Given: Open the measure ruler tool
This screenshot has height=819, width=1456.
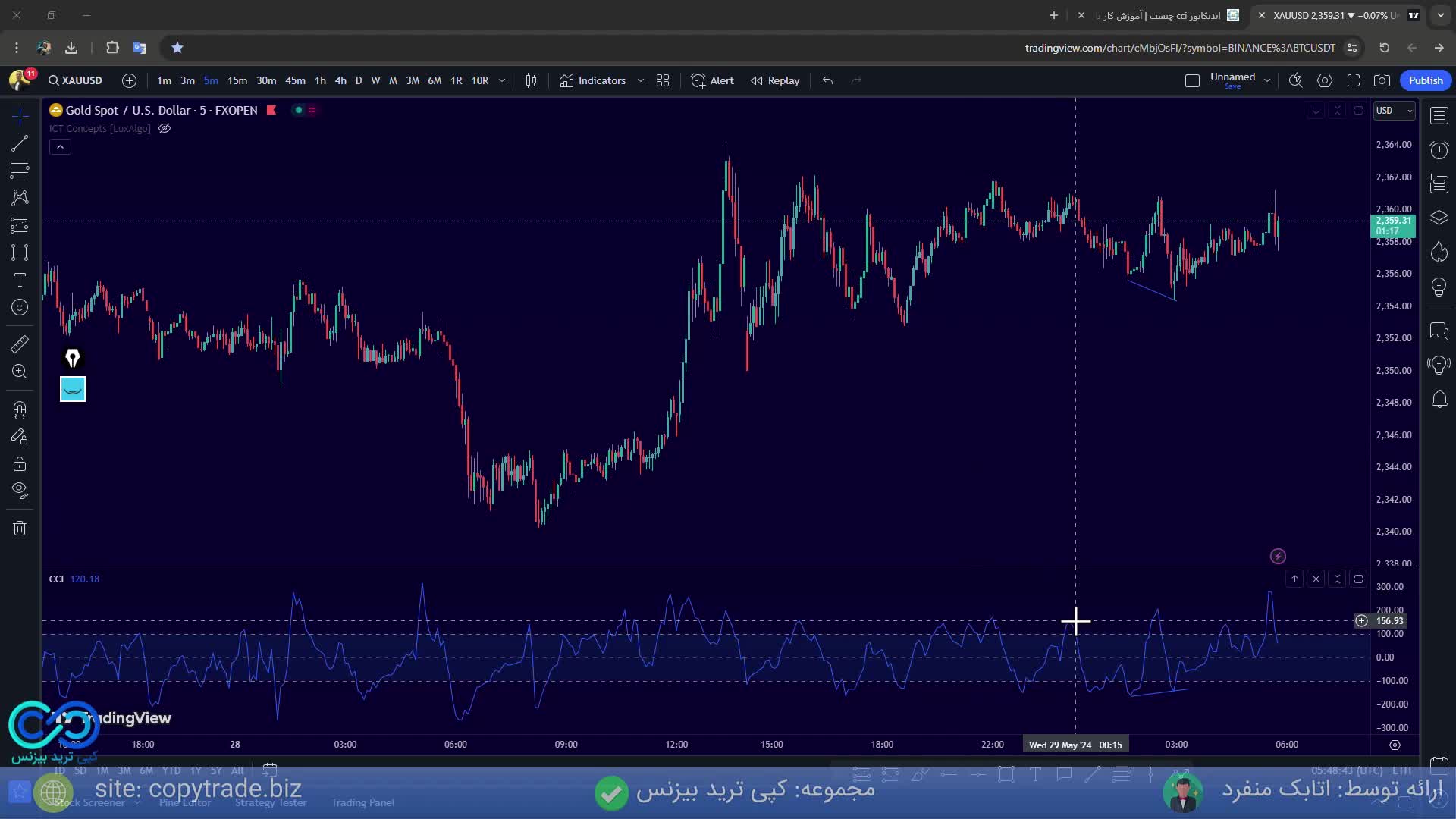Looking at the screenshot, I should click(20, 344).
